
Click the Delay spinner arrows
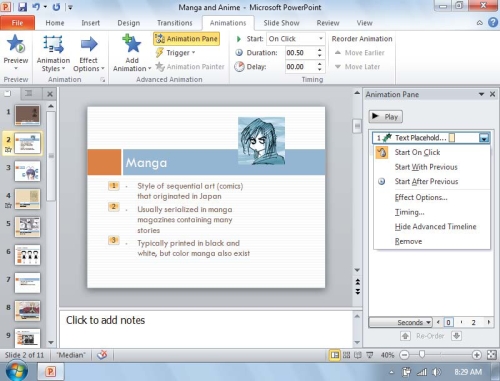tap(320, 67)
